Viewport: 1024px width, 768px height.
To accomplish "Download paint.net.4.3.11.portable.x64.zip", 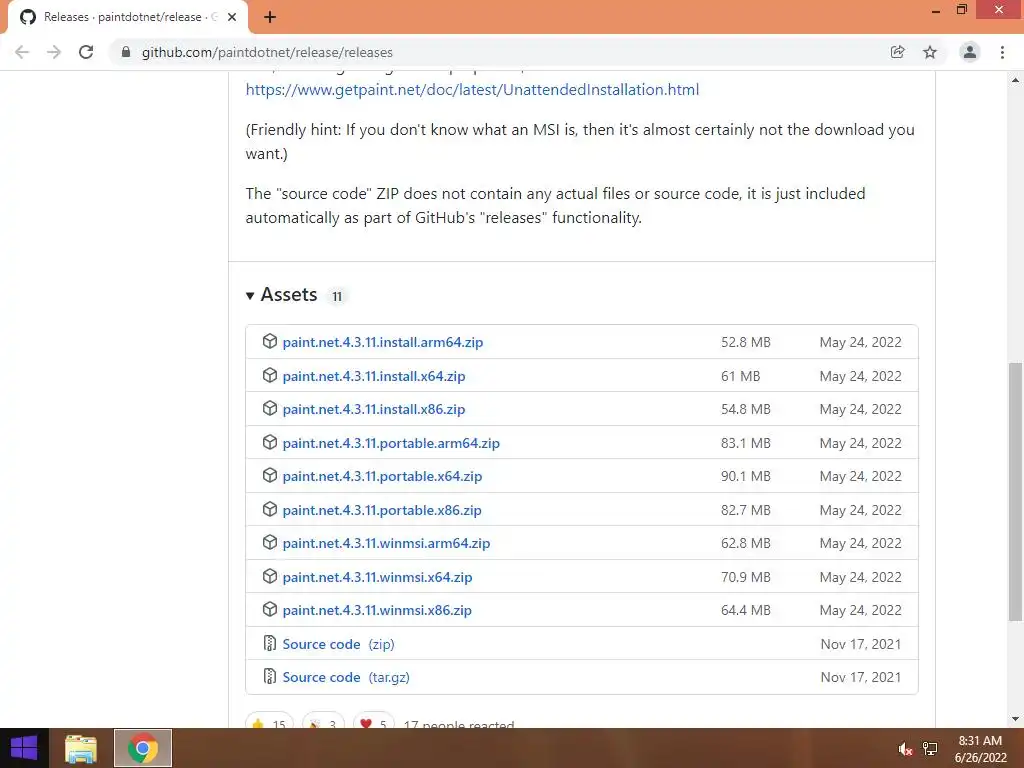I will click(x=382, y=477).
